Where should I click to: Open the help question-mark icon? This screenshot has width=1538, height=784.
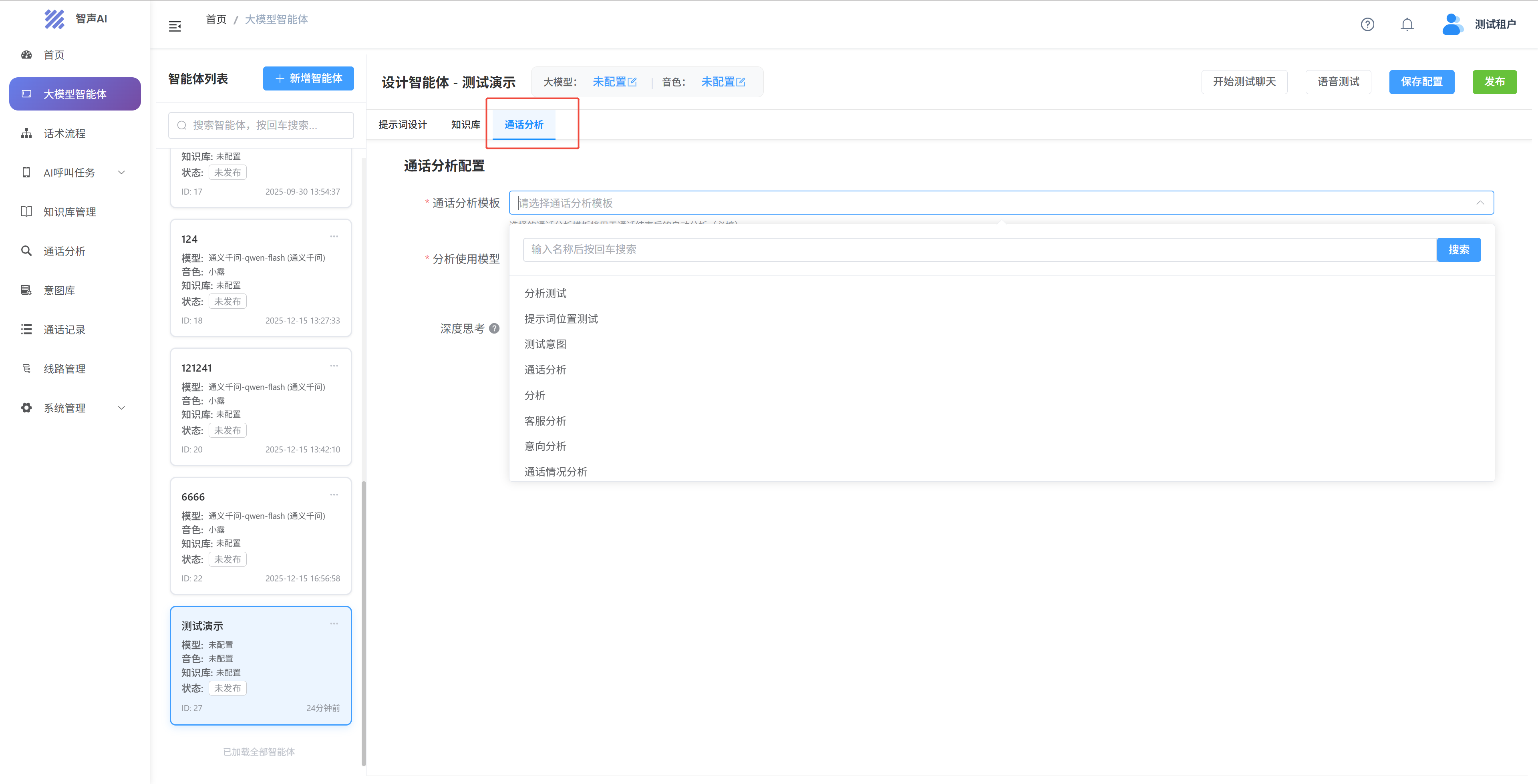pos(1367,24)
